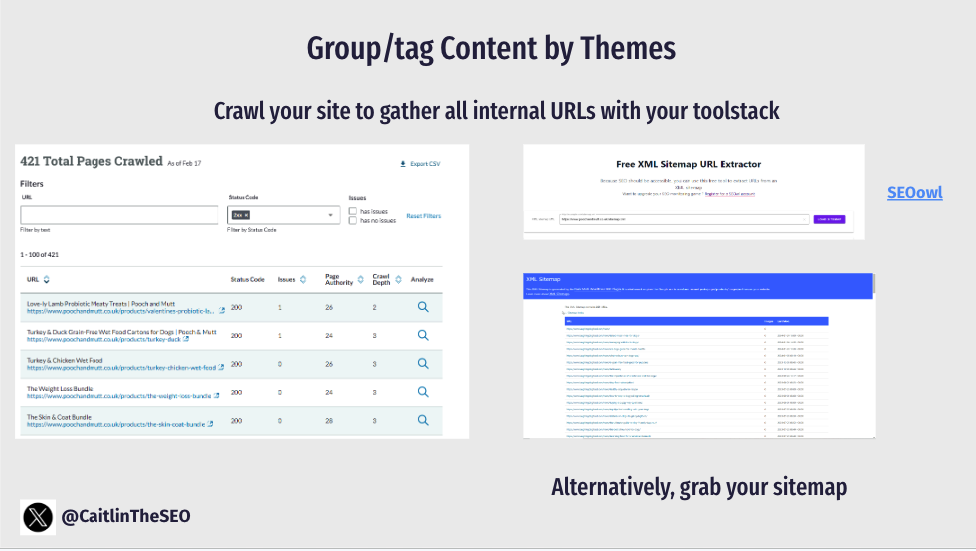Click the URL filter text field
Screen dimensions: 976x551
(x=119, y=215)
